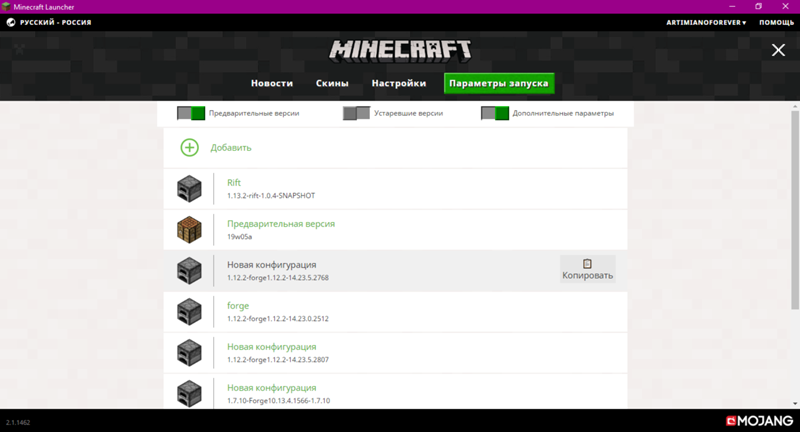Click furnace icon of 14.23.5.2768 configuration
This screenshot has height=432, width=800.
point(189,271)
